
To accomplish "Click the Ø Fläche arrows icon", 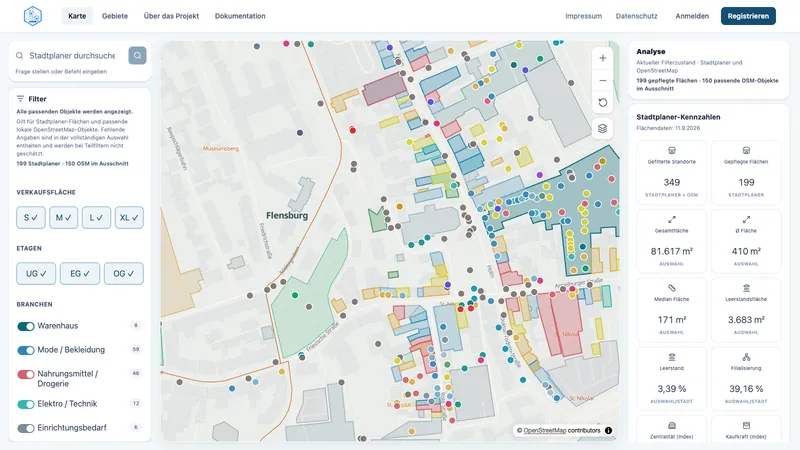I will coord(746,219).
